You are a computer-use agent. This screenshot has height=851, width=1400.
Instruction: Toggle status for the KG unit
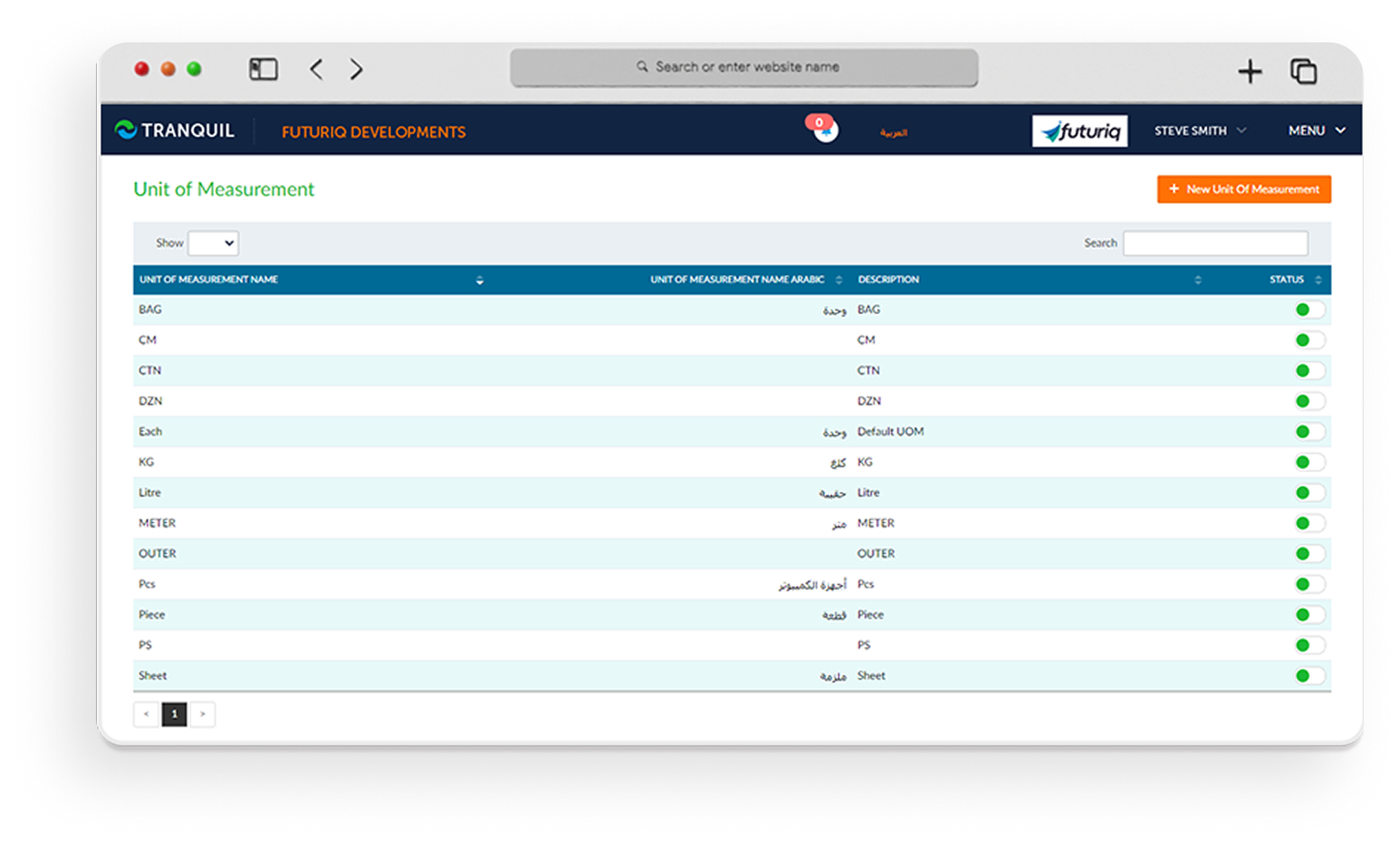pyautogui.click(x=1309, y=462)
